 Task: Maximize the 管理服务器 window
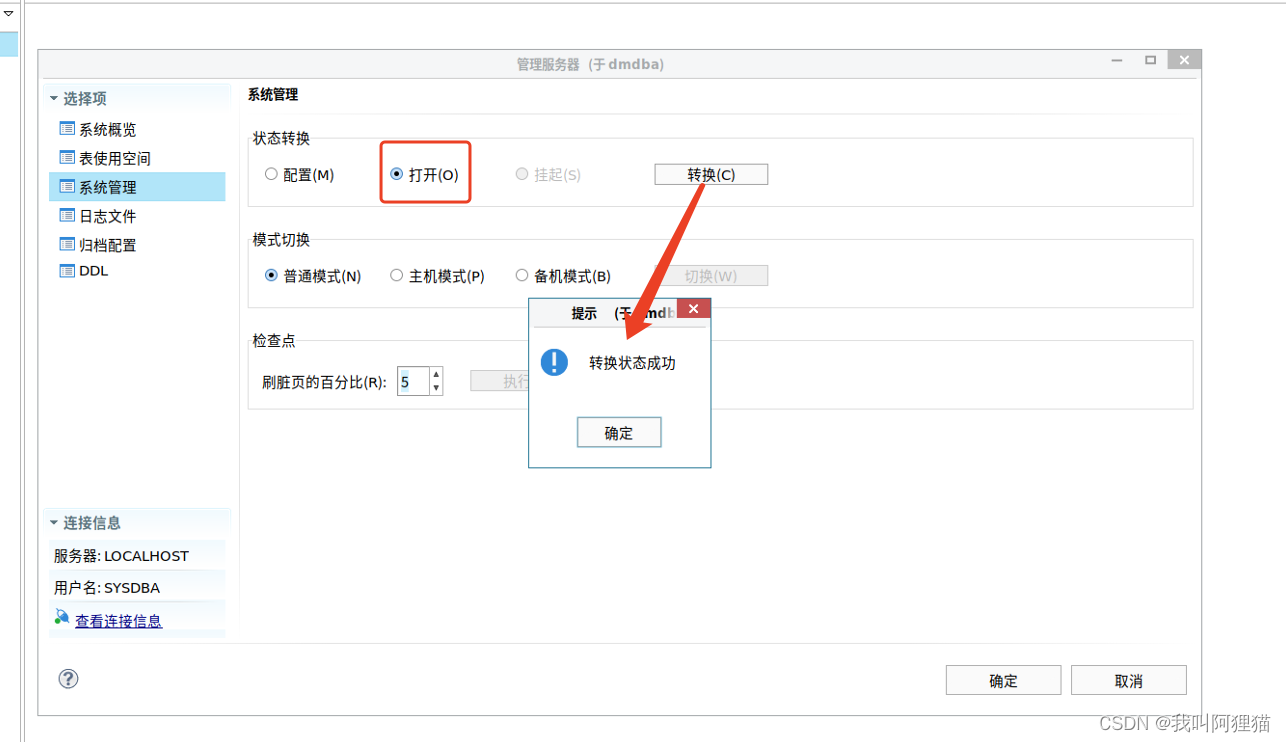coord(1150,60)
